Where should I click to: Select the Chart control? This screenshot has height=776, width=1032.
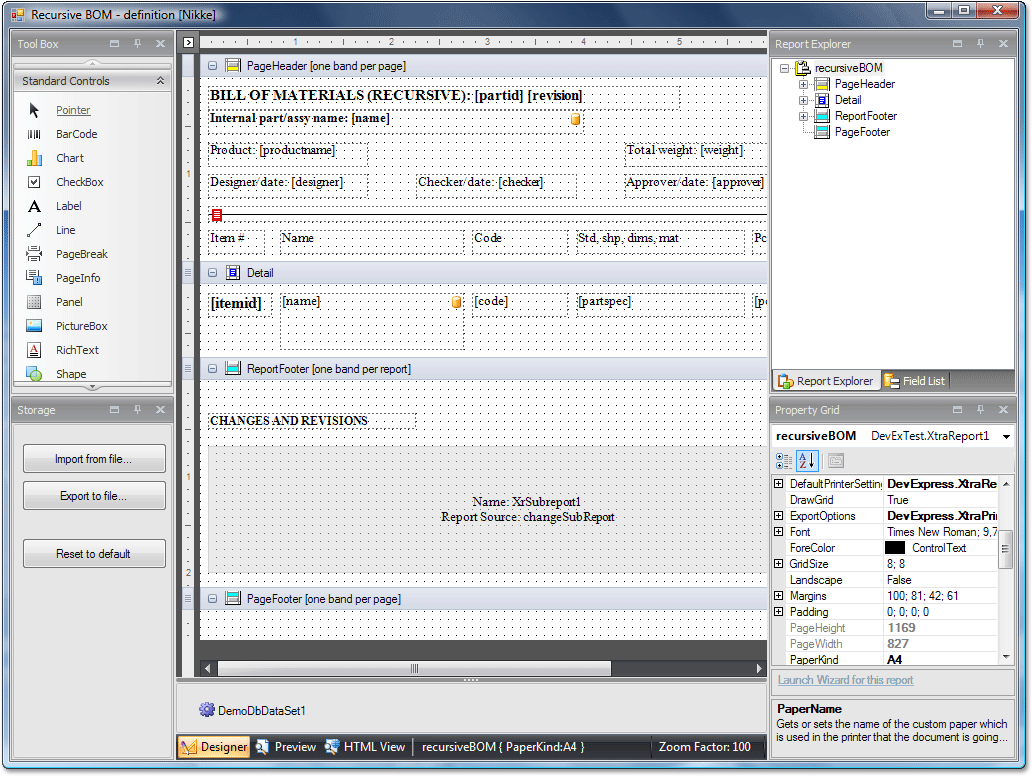tap(69, 158)
